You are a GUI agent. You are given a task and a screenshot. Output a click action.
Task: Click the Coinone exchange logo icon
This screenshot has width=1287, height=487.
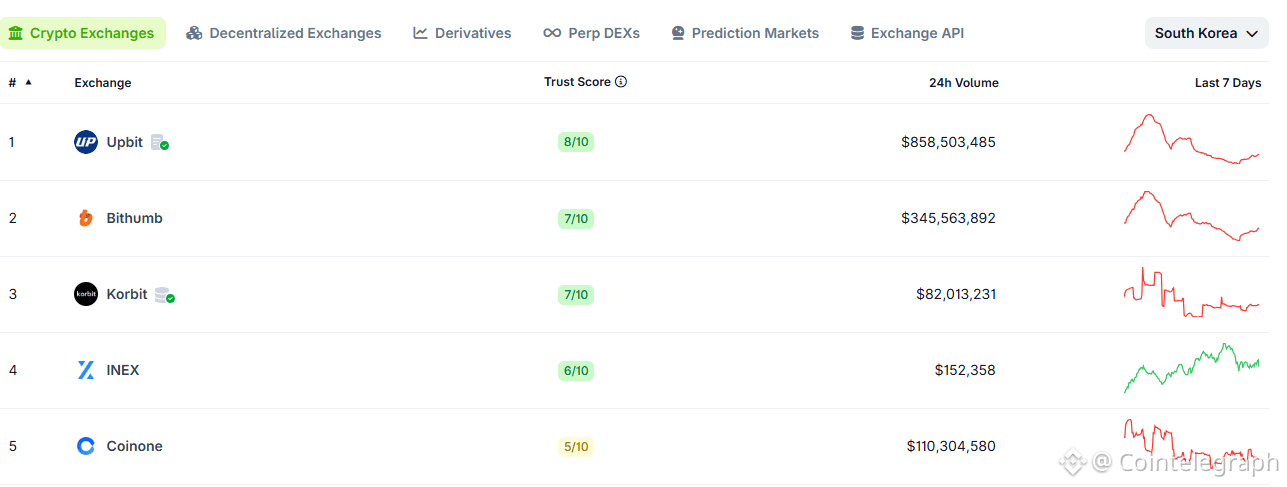pyautogui.click(x=86, y=446)
